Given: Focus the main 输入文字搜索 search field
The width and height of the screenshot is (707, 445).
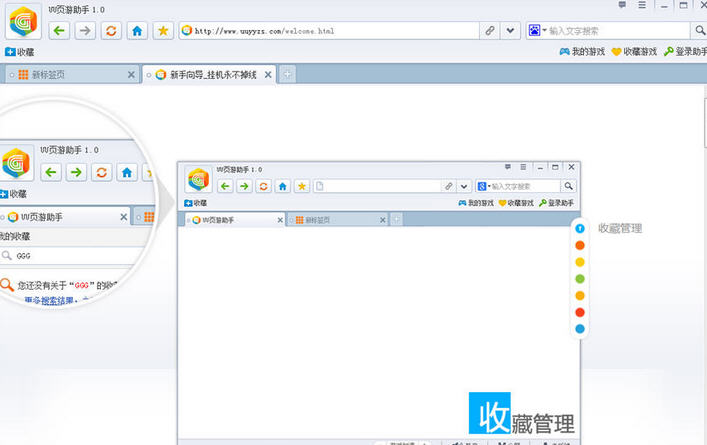Looking at the screenshot, I should 618,31.
